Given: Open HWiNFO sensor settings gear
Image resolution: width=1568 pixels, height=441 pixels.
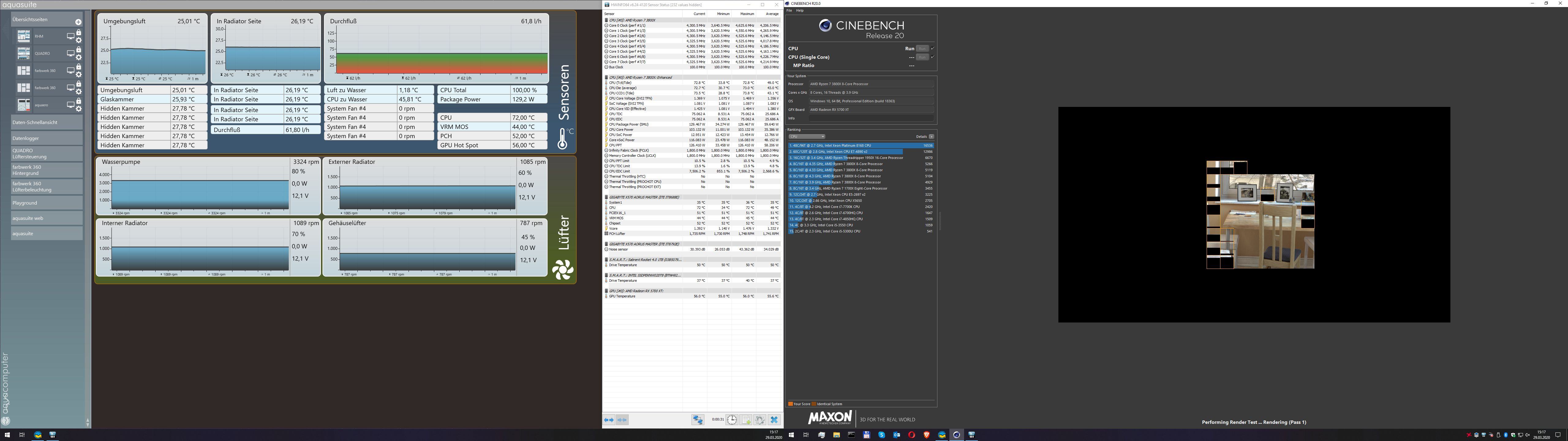Looking at the screenshot, I should click(760, 420).
